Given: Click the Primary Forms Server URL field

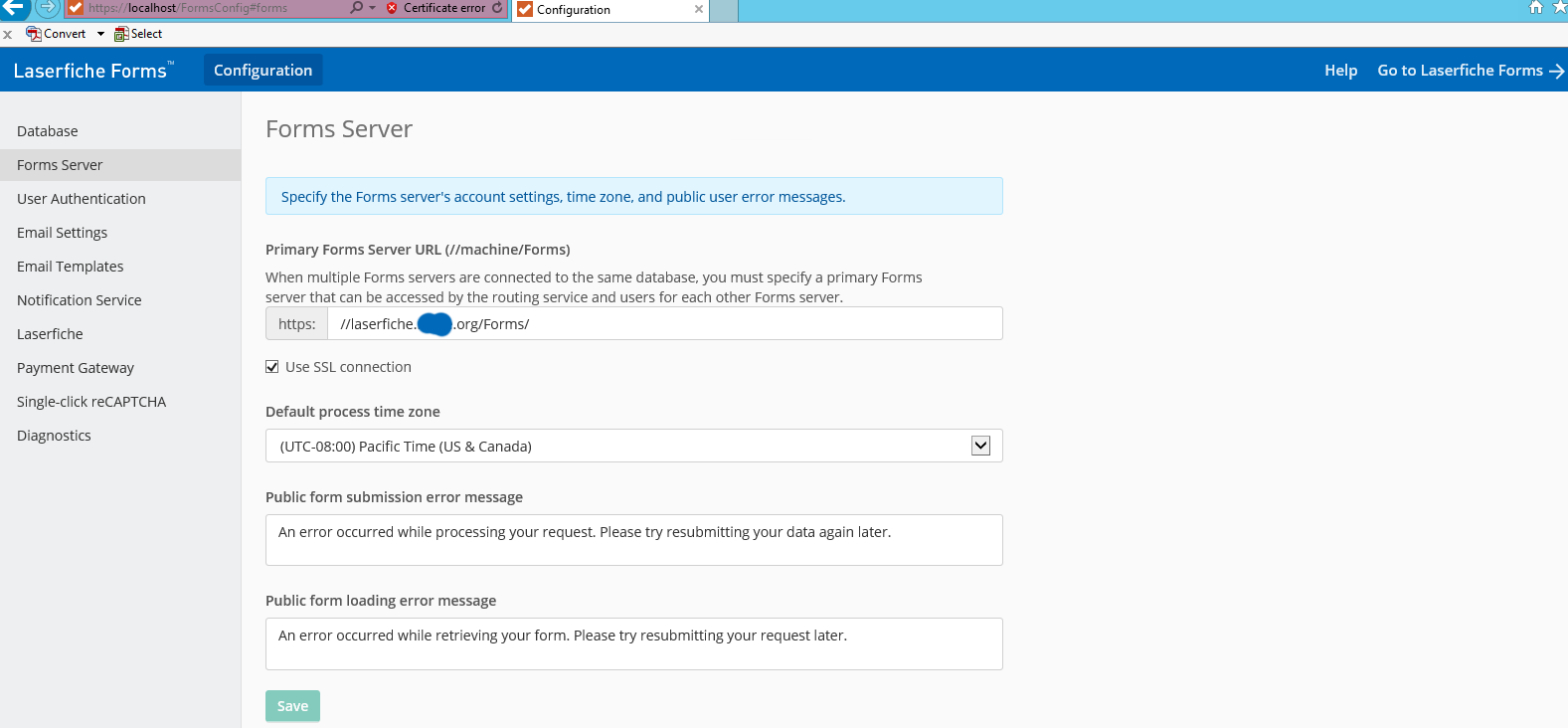Looking at the screenshot, I should [664, 323].
